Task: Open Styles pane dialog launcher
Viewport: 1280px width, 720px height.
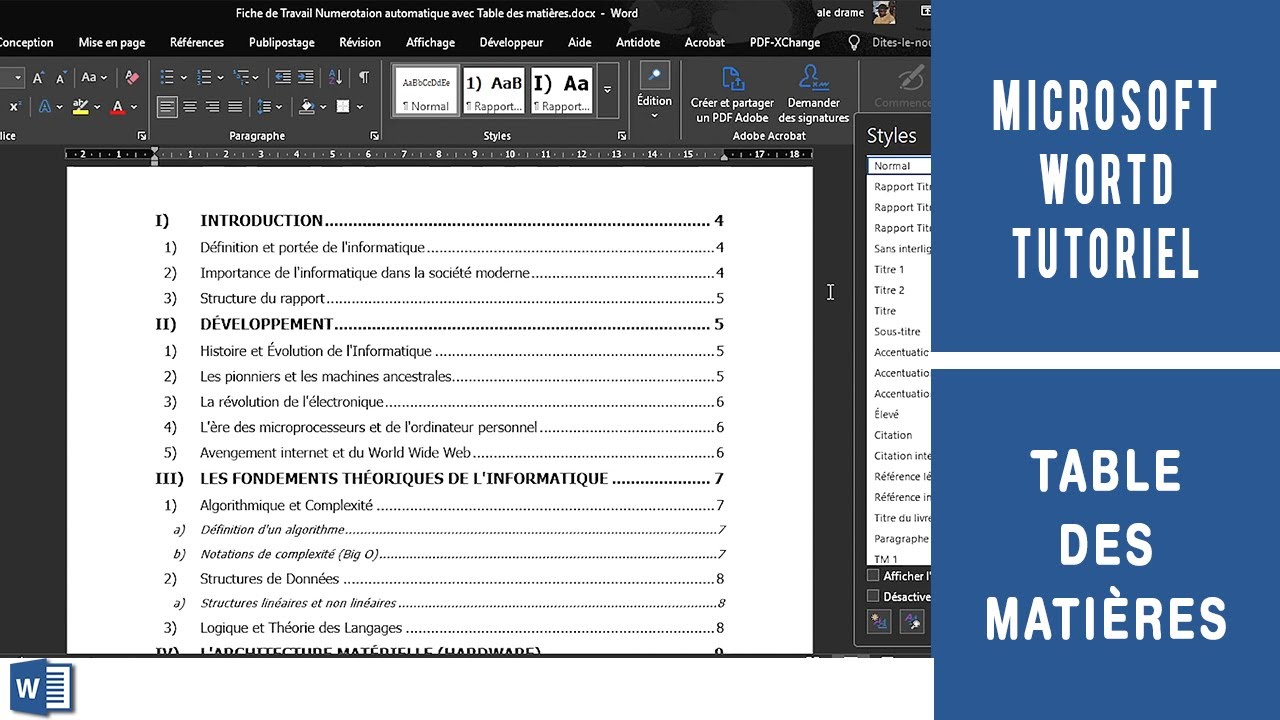Action: pos(622,136)
